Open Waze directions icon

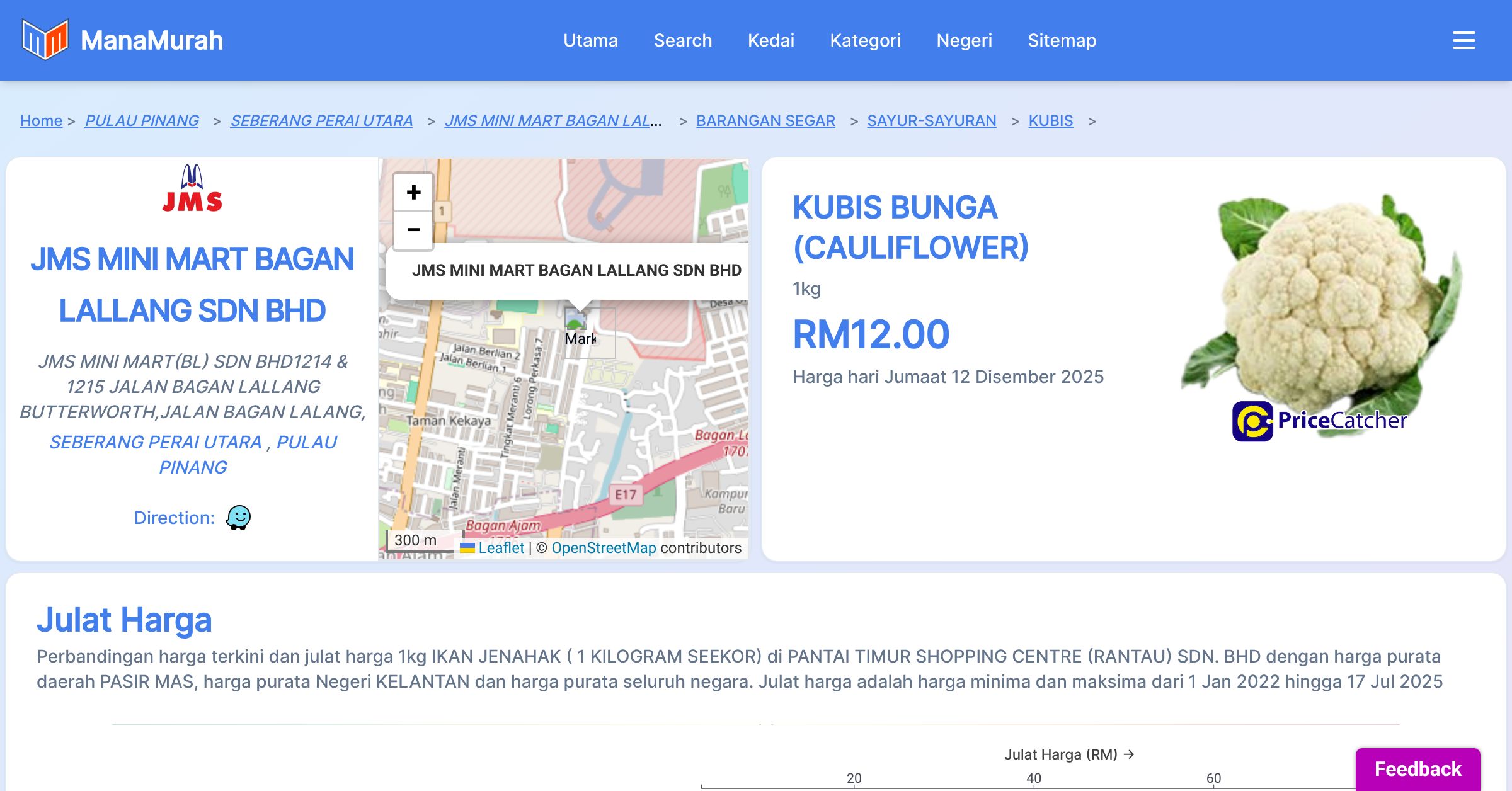click(x=238, y=518)
